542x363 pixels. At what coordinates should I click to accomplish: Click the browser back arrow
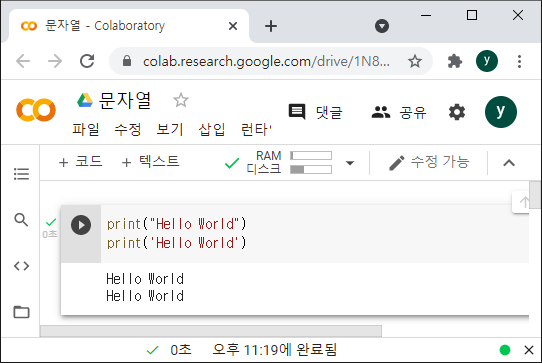(23, 62)
